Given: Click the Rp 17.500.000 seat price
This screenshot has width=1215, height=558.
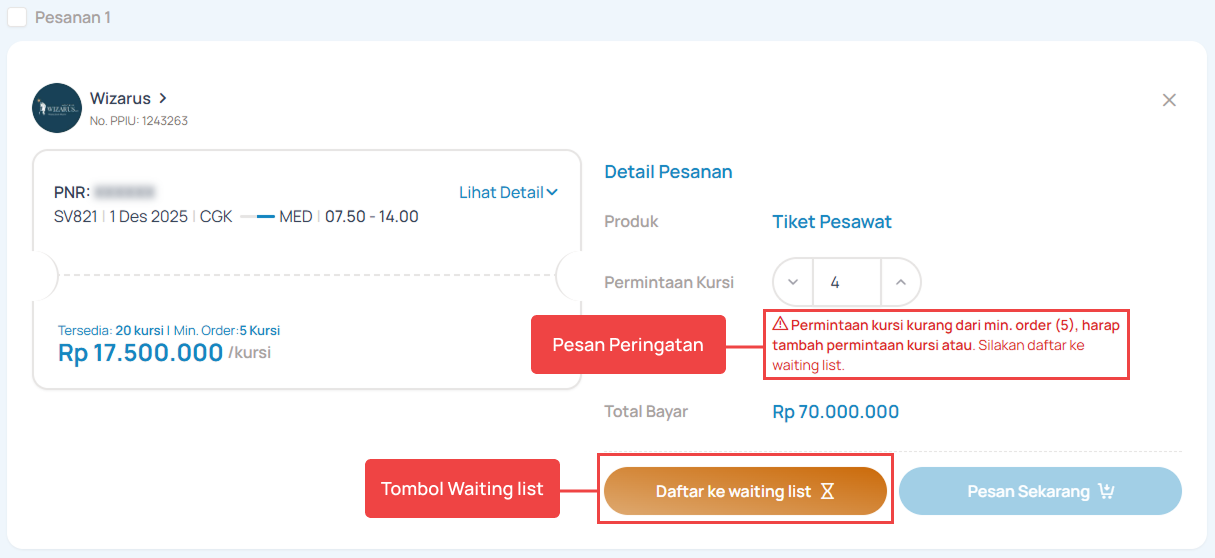Looking at the screenshot, I should coord(140,353).
